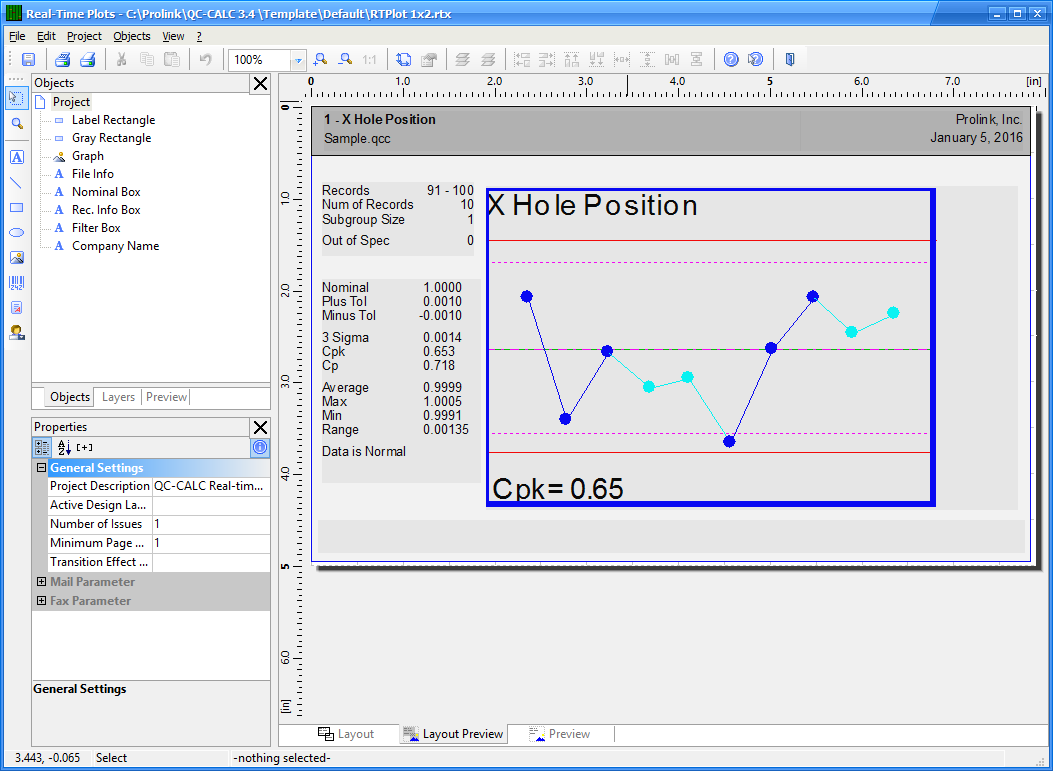Open Print Preview from the toolbar
Screen dimensions: 1053x771
click(60, 59)
